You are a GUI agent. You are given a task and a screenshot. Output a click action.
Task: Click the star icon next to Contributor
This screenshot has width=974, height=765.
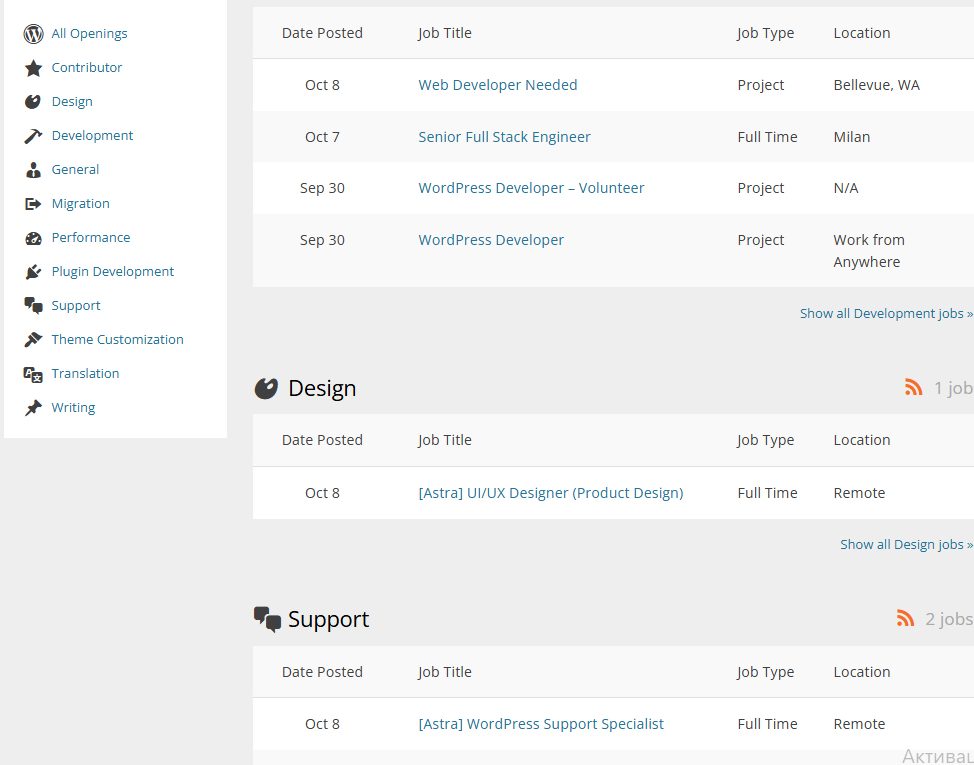(x=33, y=68)
